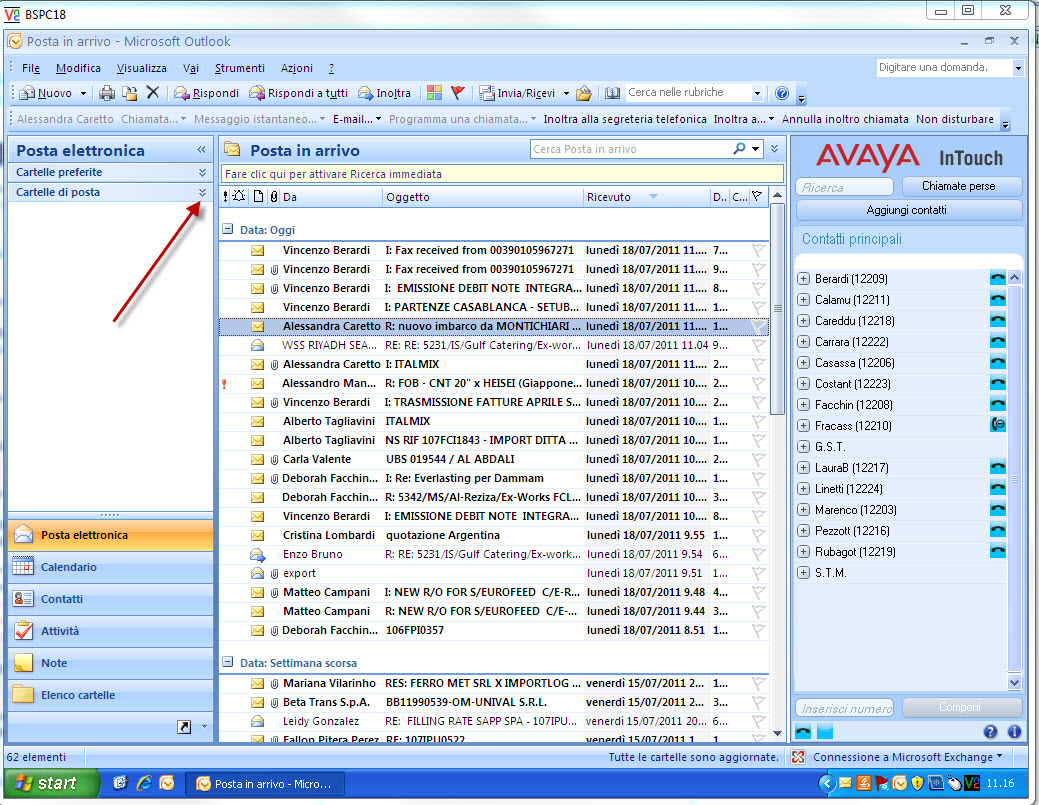Click Digitare una domanda help field
The image size is (1039, 805).
pyautogui.click(x=944, y=67)
